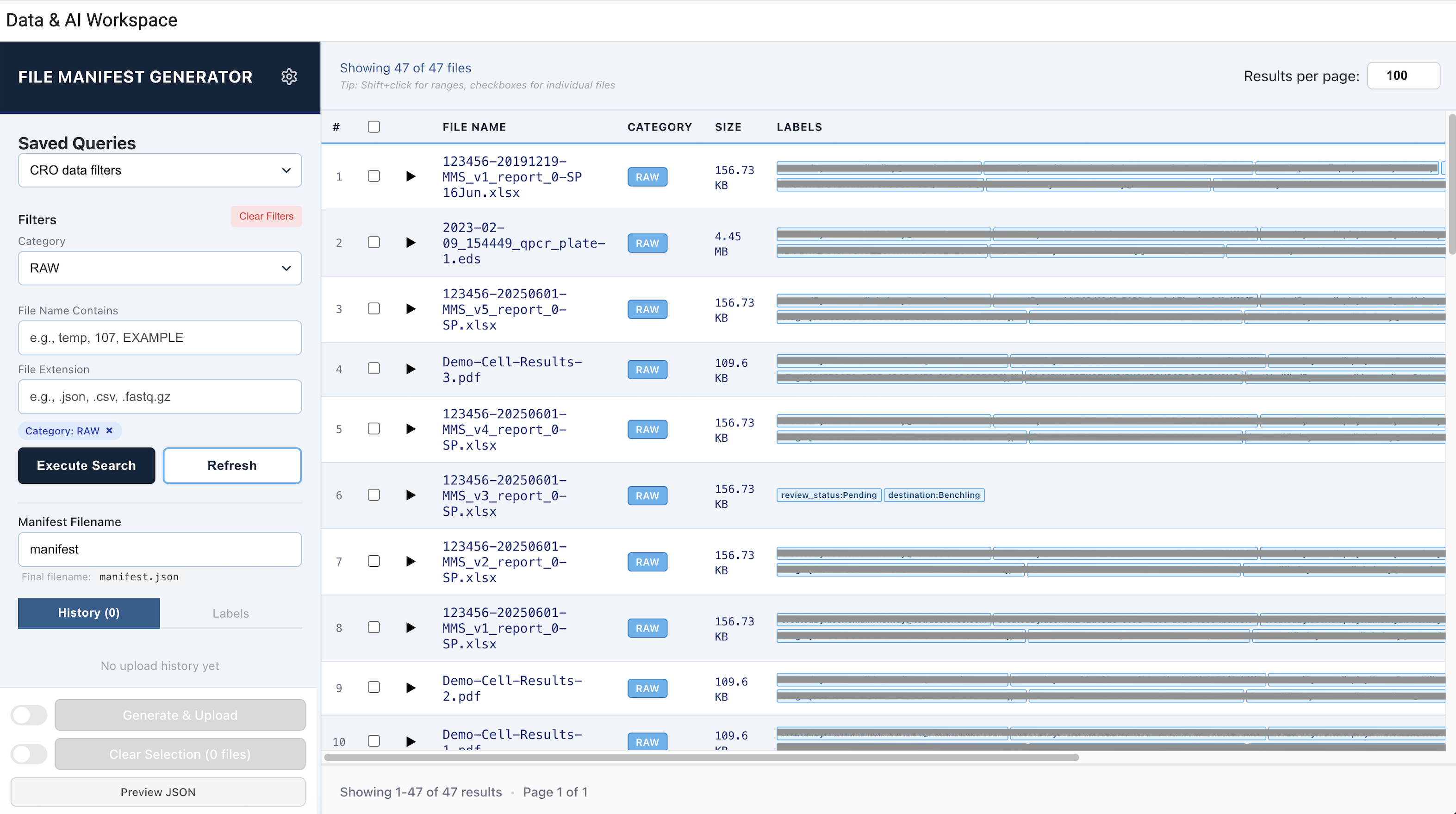Toggle the switch beside Generate & Upload
This screenshot has width=1456, height=814.
pos(30,715)
